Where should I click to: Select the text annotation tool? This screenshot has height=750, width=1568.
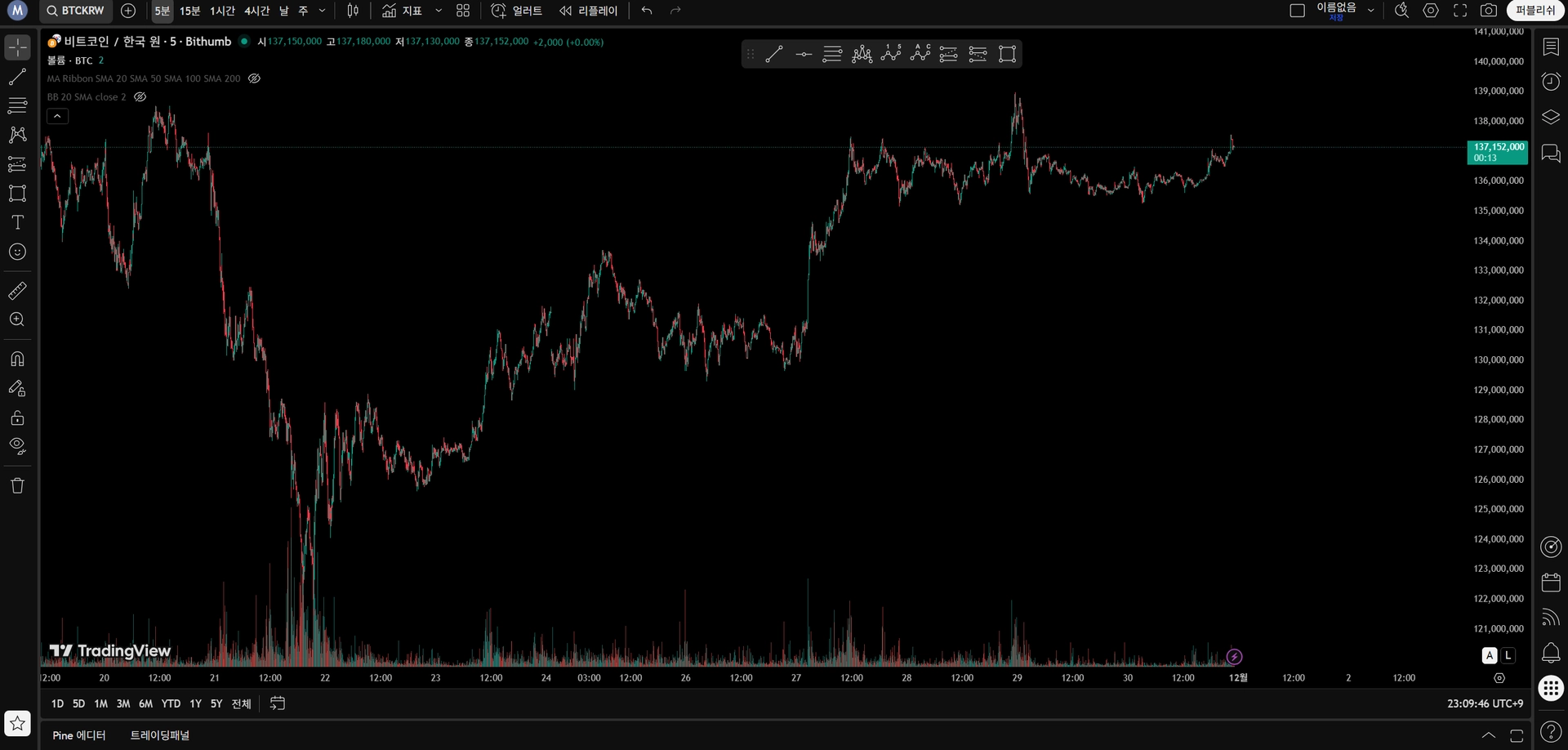click(17, 222)
